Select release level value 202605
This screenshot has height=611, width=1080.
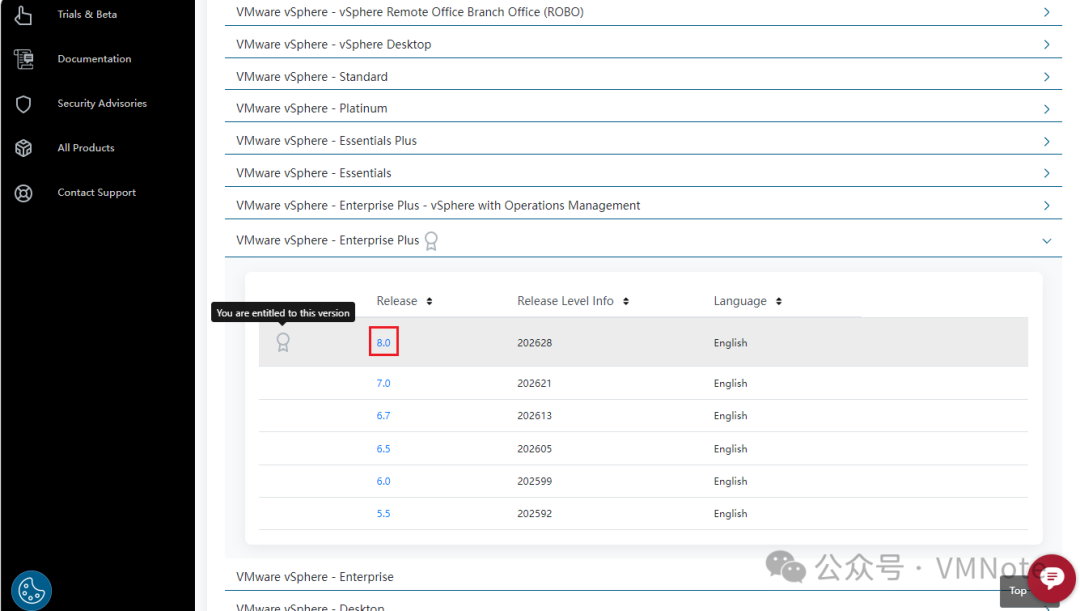coord(534,448)
